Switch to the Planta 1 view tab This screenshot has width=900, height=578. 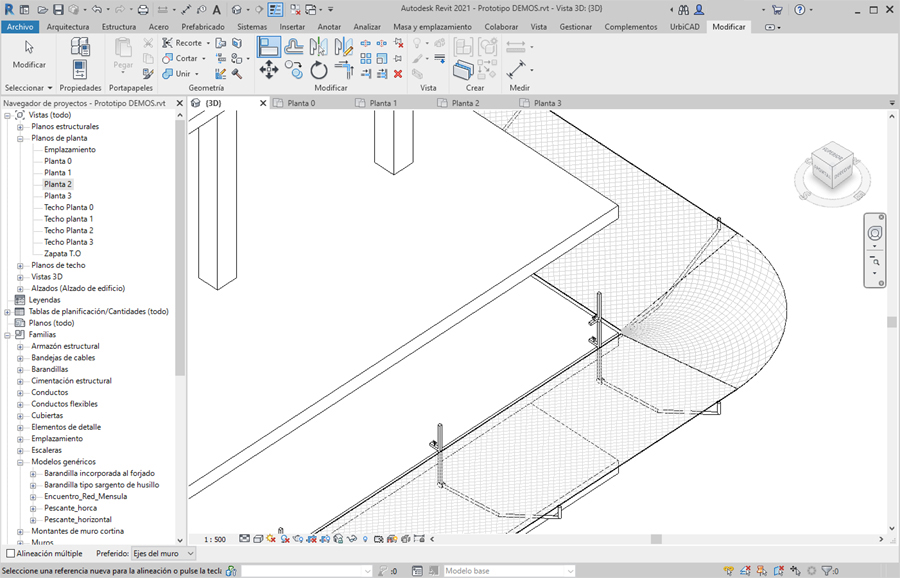click(x=382, y=103)
